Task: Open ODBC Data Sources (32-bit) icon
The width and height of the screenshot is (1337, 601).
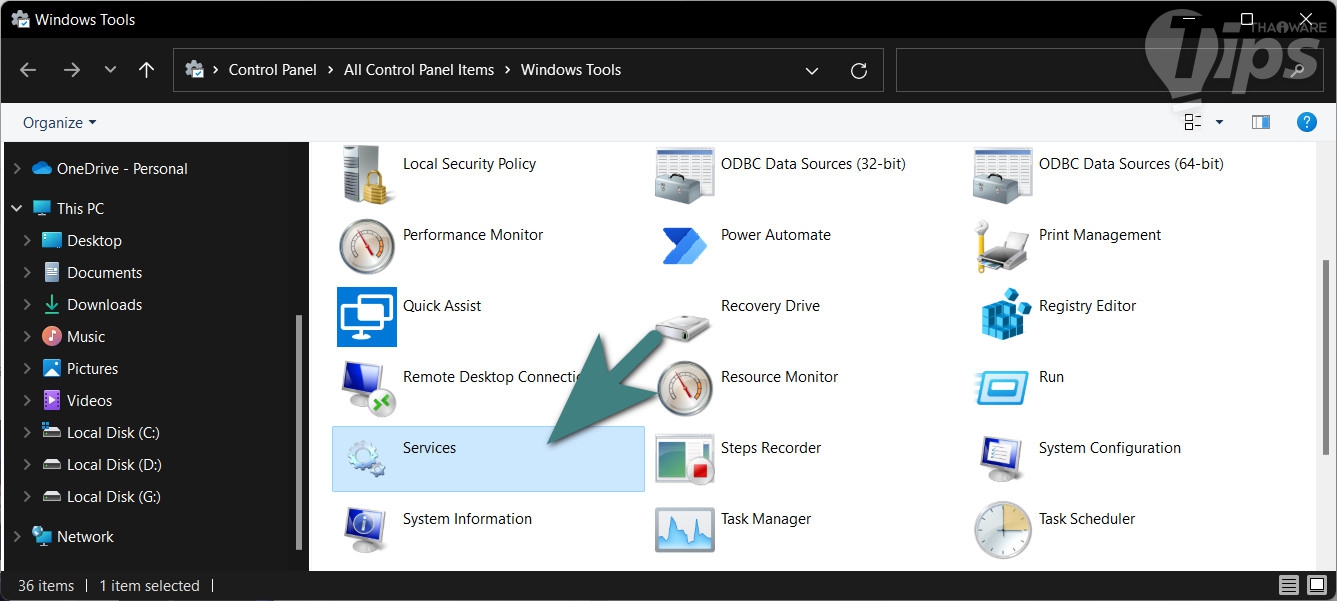Action: [685, 175]
